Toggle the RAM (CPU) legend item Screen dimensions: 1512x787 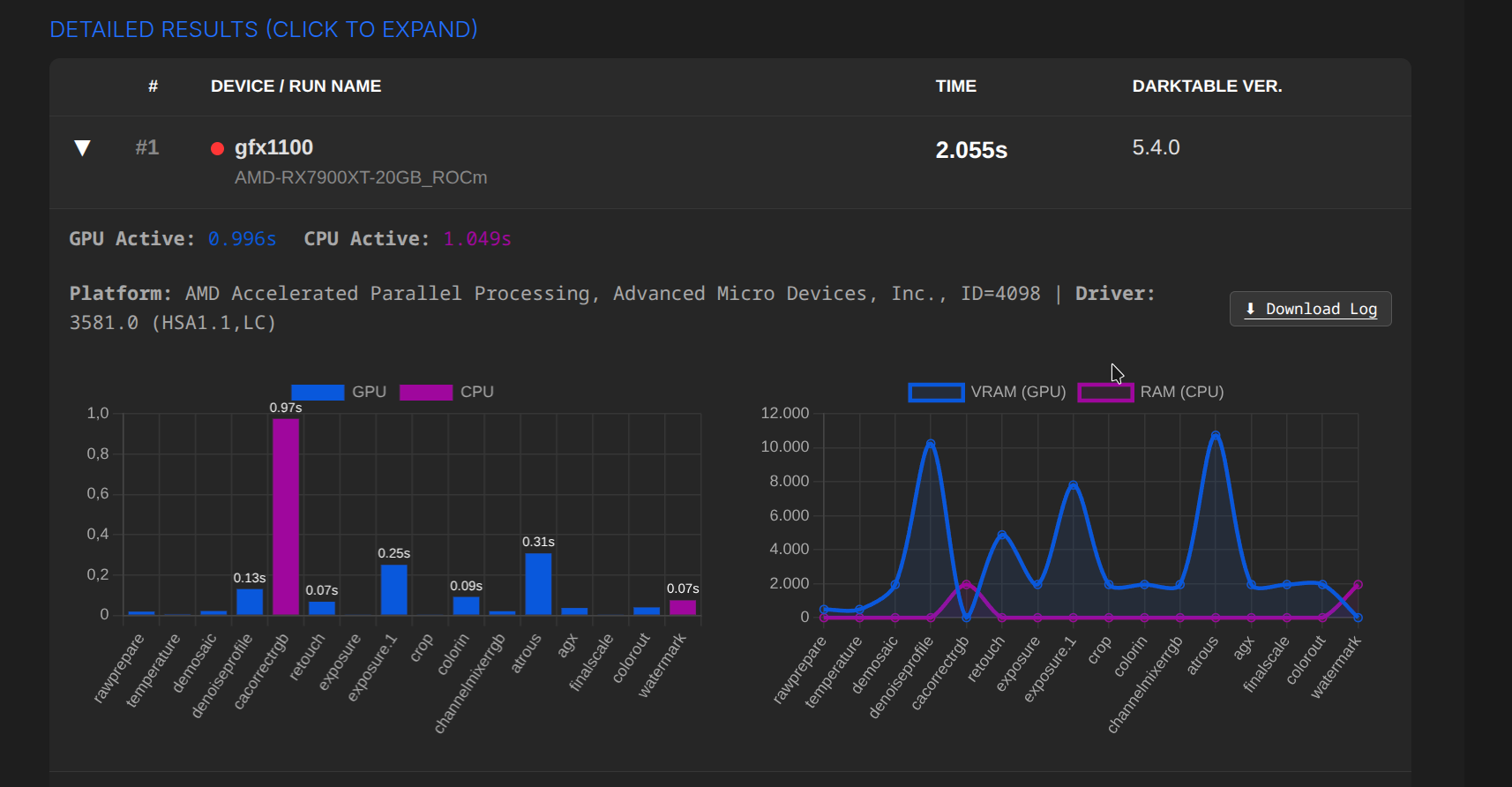click(1151, 392)
